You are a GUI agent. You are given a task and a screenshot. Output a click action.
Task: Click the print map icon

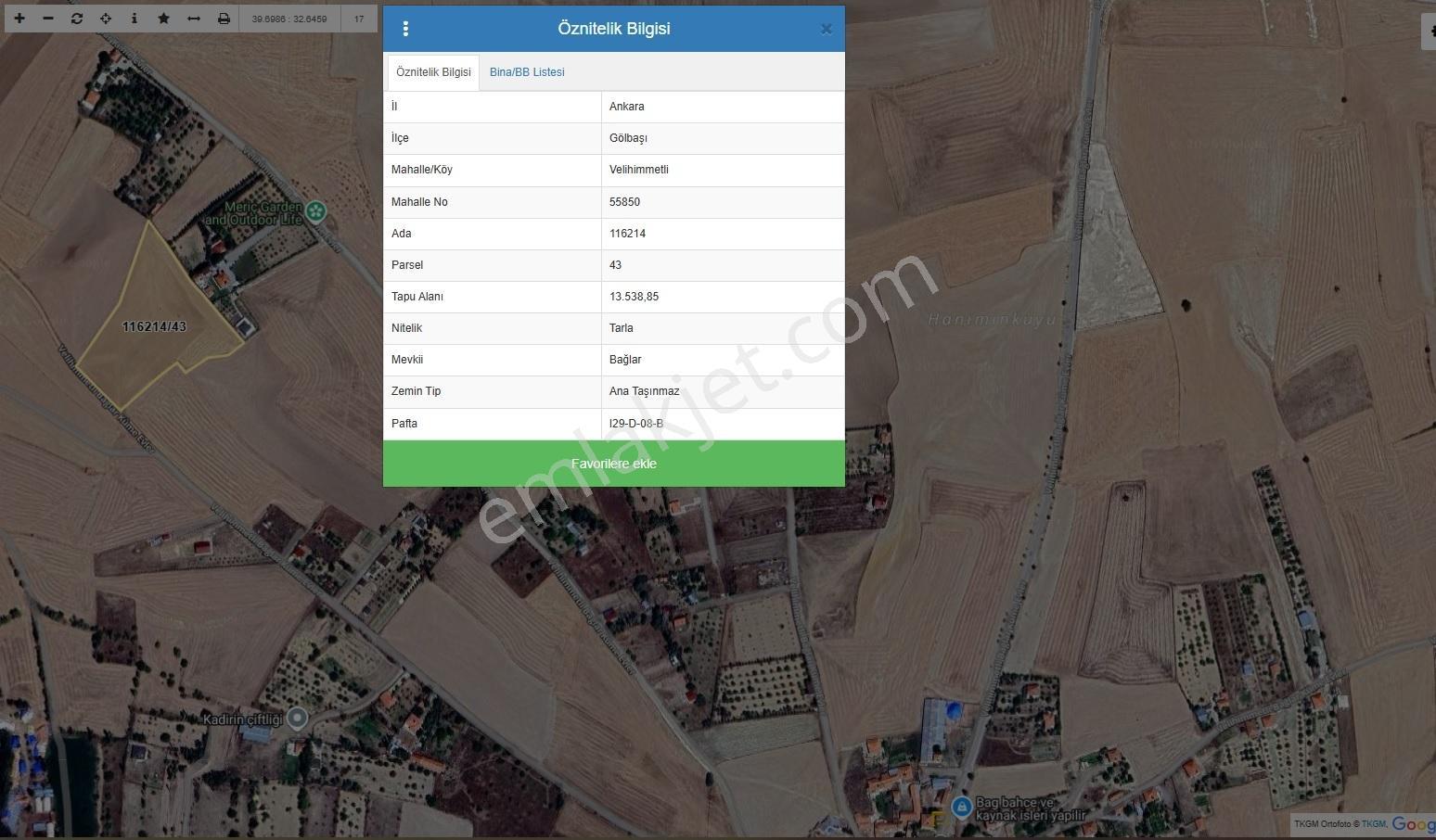[224, 19]
